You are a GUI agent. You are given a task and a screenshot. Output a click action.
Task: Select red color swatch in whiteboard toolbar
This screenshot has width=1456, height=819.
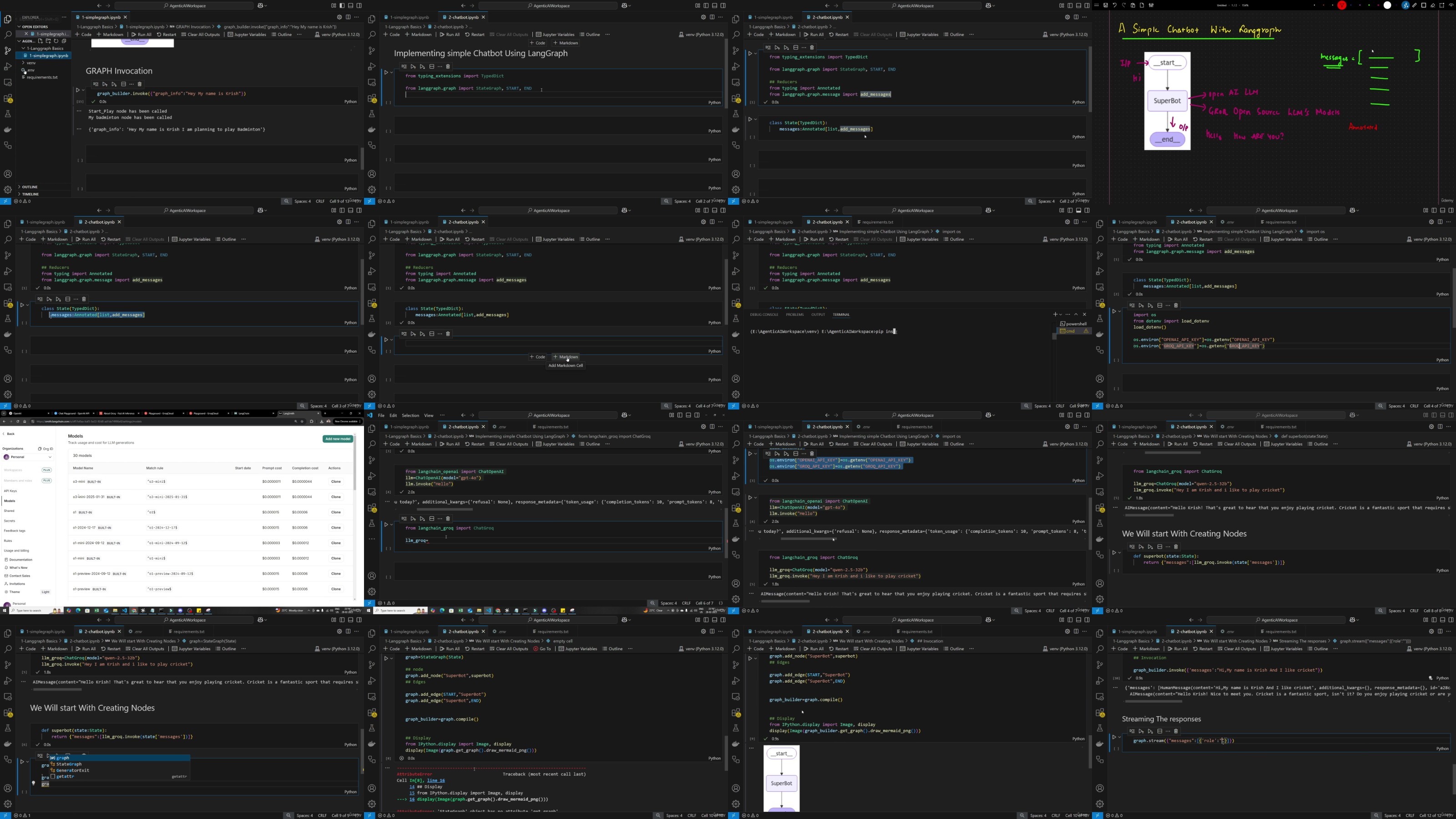tap(1342, 5)
